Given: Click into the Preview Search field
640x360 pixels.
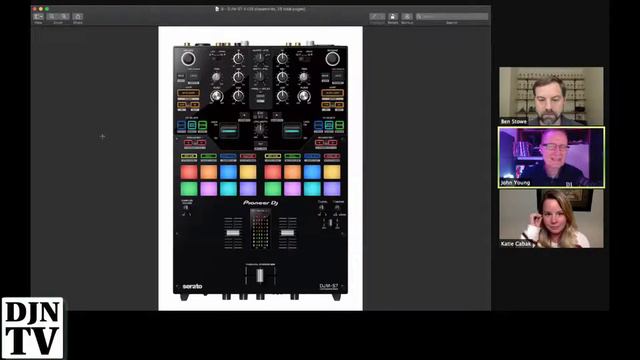Looking at the screenshot, I should (451, 16).
